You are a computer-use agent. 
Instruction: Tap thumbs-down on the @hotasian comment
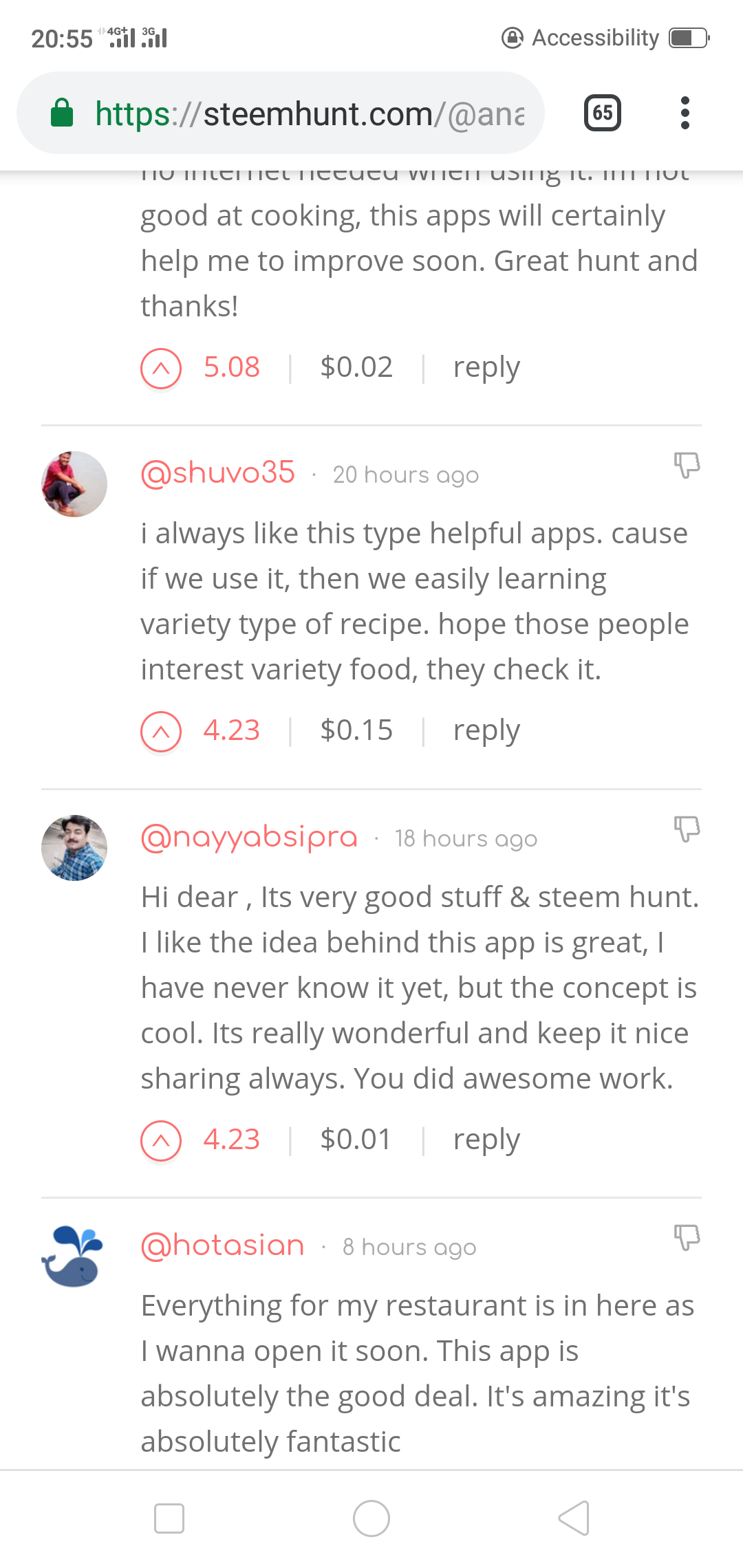686,1237
